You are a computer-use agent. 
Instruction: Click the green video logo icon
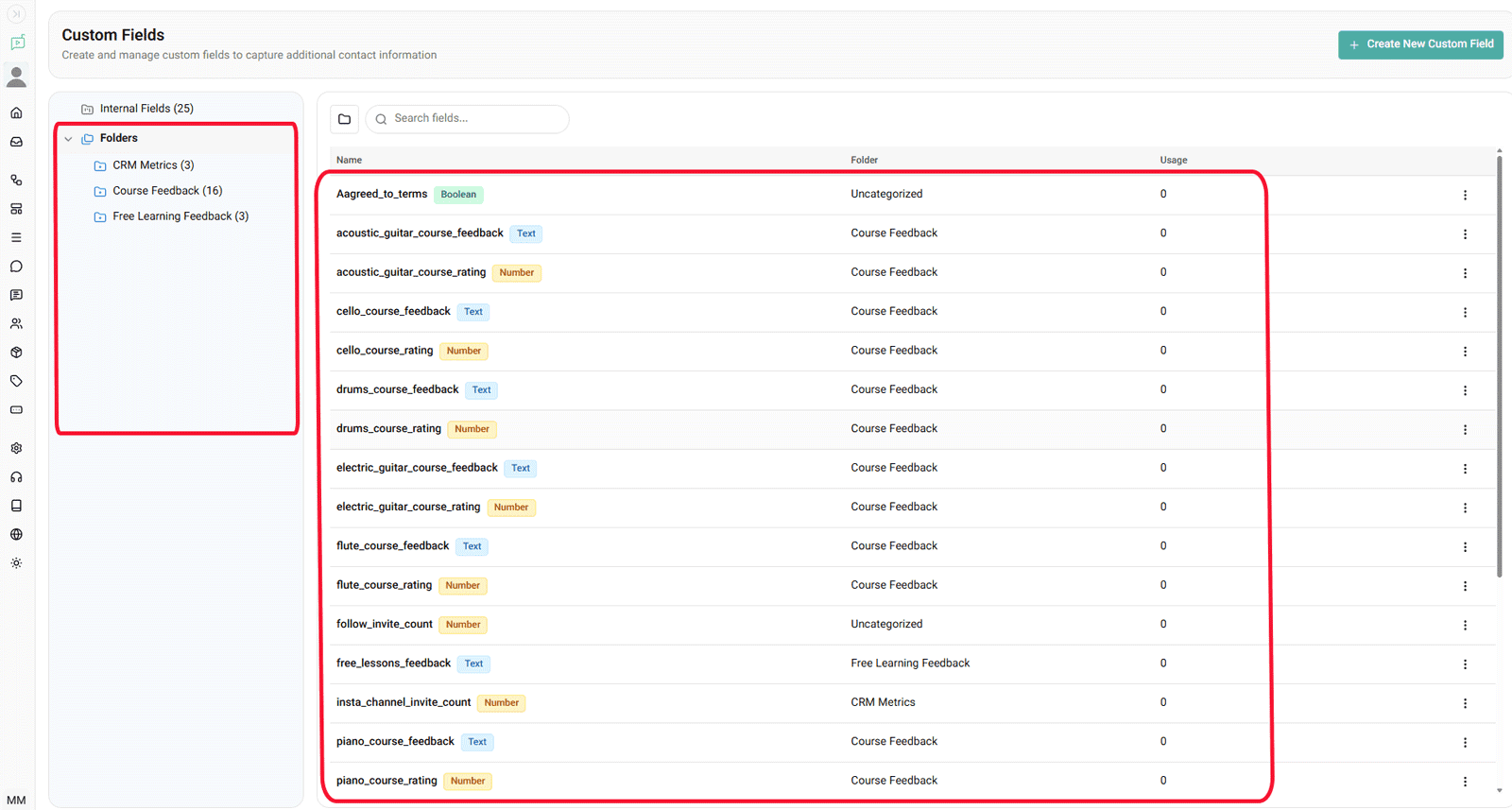pyautogui.click(x=17, y=43)
